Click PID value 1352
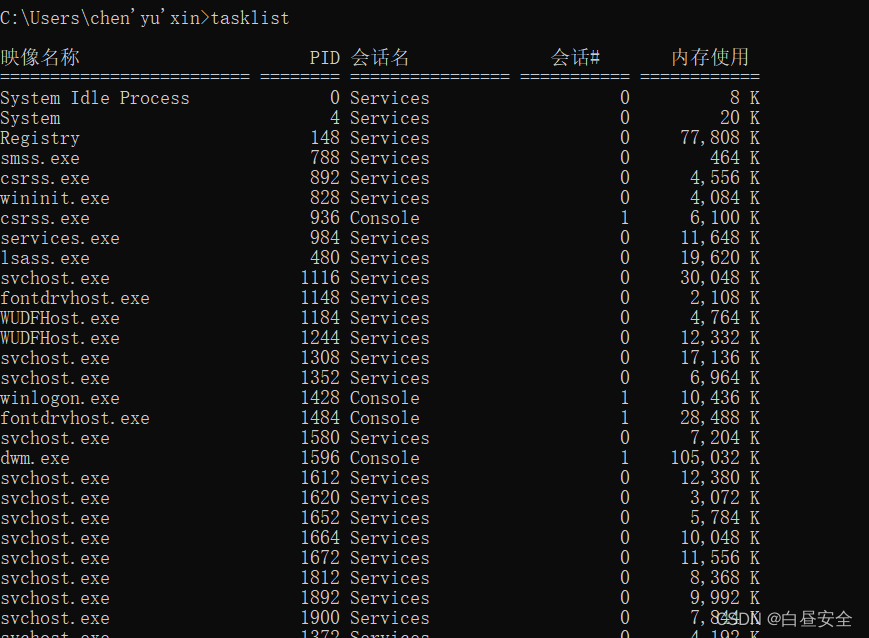The image size is (869, 638). tap(320, 377)
